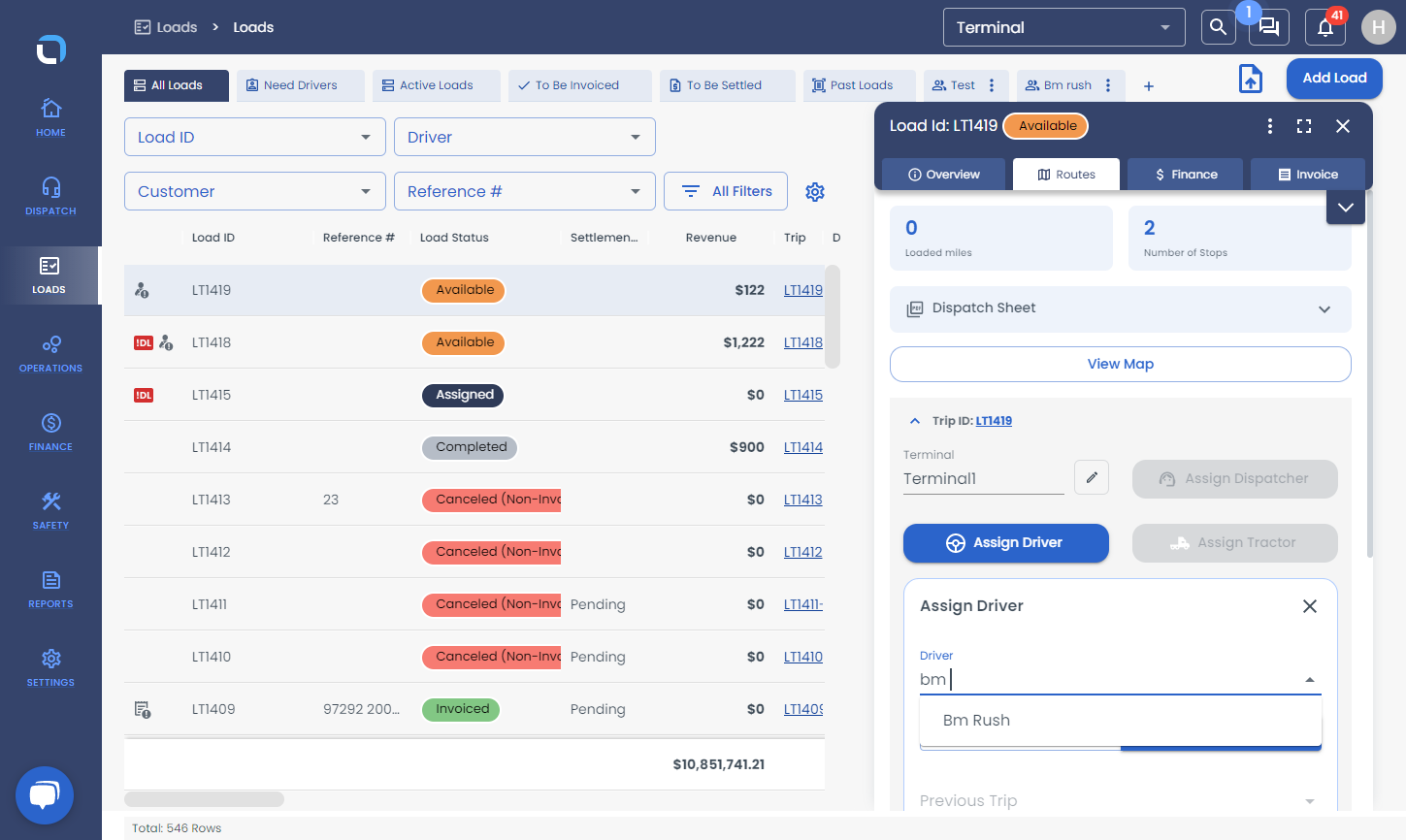The width and height of the screenshot is (1406, 840).
Task: Open the Customer filter dropdown
Action: 255,191
